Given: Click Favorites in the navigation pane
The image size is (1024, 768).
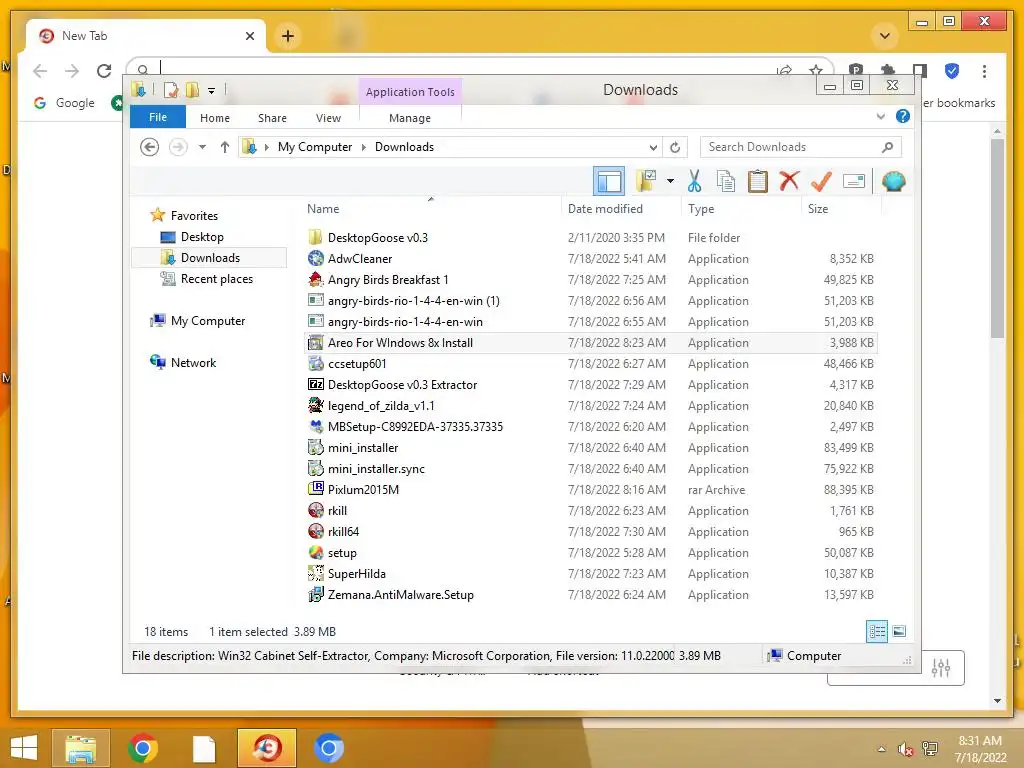Looking at the screenshot, I should click(x=194, y=216).
